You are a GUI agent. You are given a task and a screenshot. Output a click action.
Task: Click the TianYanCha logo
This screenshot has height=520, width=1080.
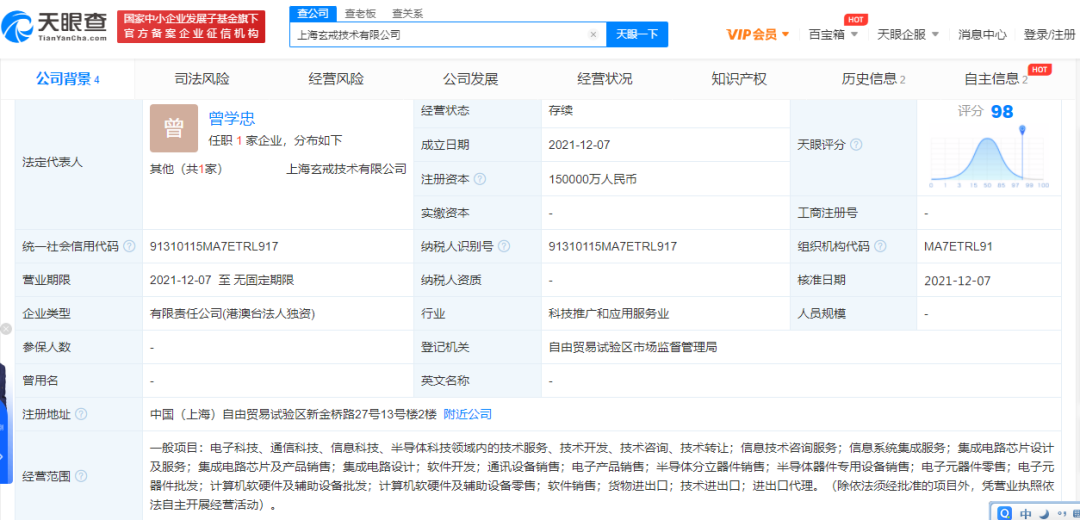point(59,26)
